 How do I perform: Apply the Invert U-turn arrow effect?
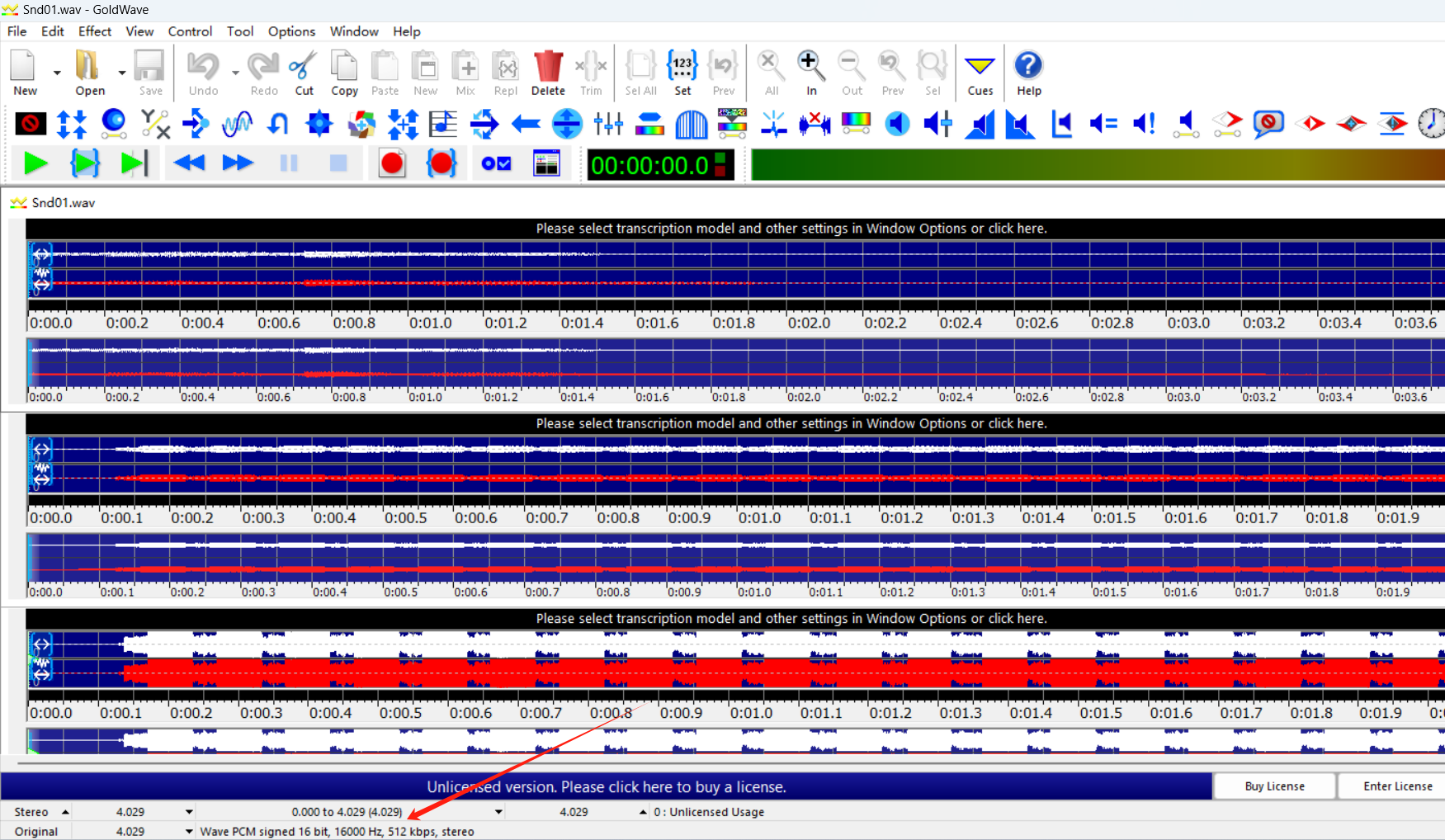click(x=278, y=124)
